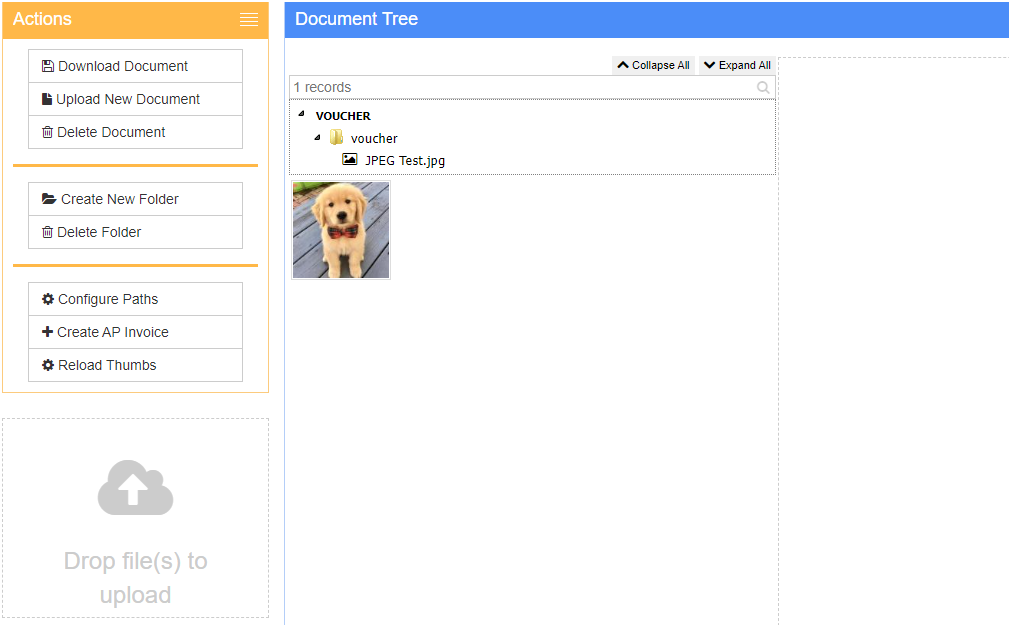Click the Delete Folder button

point(135,232)
